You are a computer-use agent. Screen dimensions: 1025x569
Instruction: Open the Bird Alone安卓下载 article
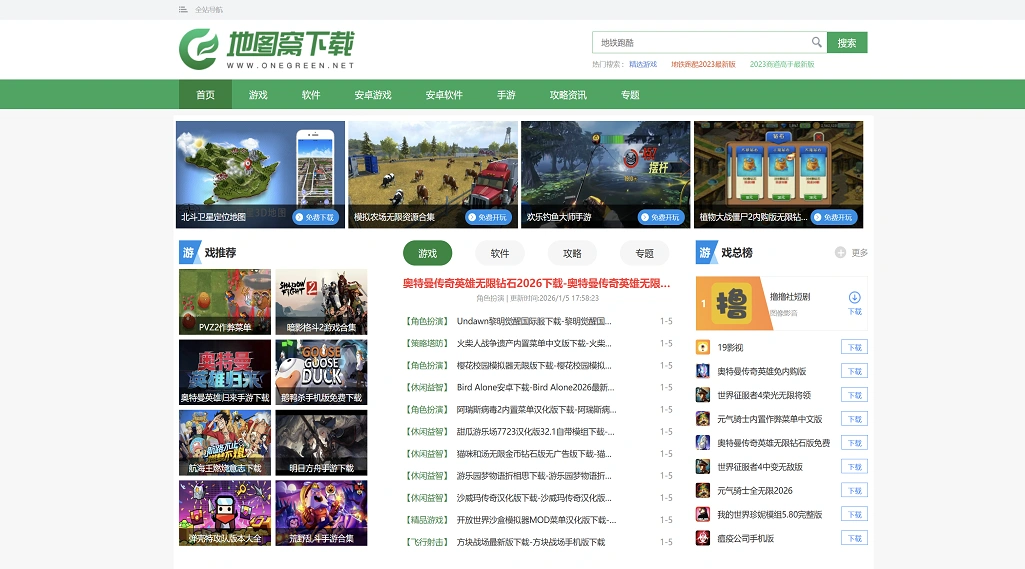pyautogui.click(x=535, y=387)
